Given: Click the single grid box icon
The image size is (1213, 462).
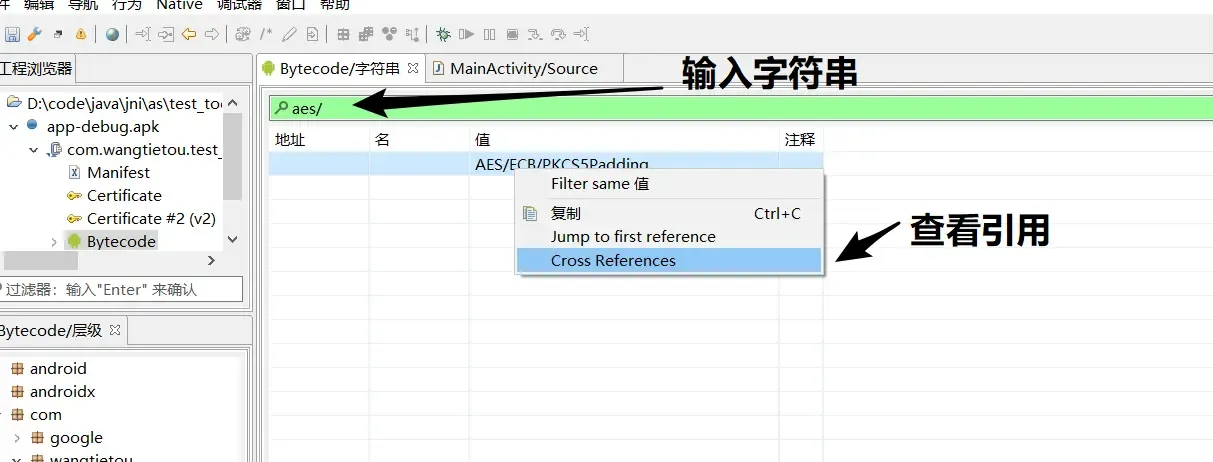Looking at the screenshot, I should 343,34.
